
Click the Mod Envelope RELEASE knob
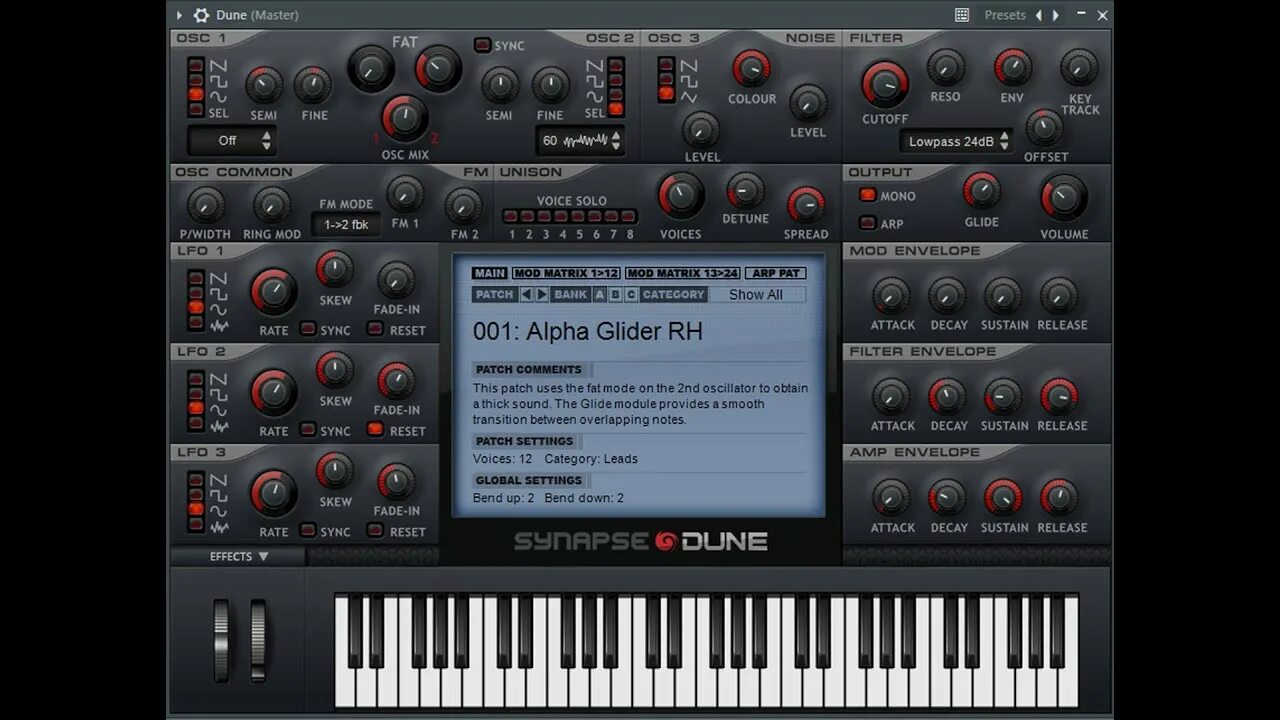tap(1059, 295)
